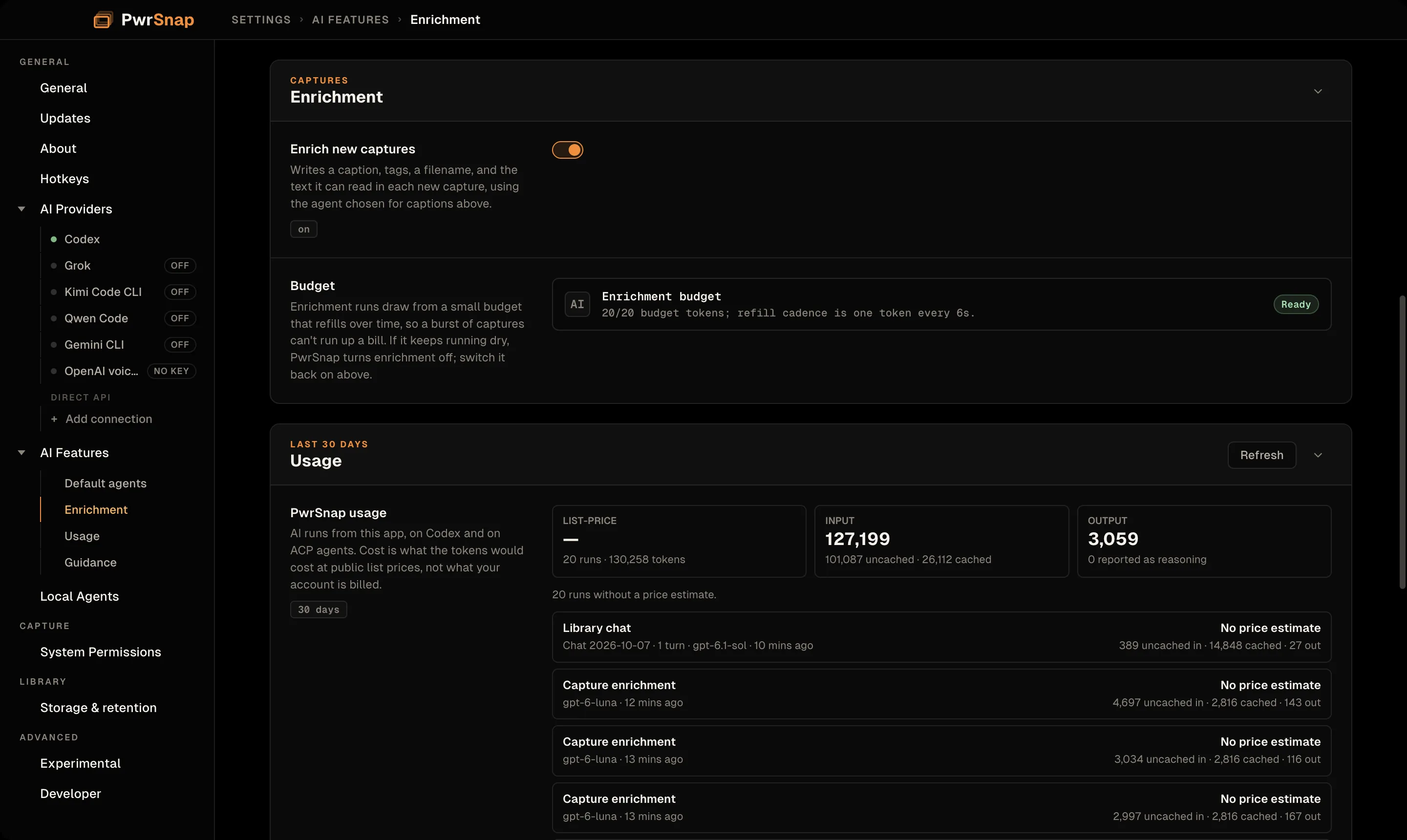Click the OFF badge next to Gemini CLI
Viewport: 1407px width, 840px height.
point(180,345)
